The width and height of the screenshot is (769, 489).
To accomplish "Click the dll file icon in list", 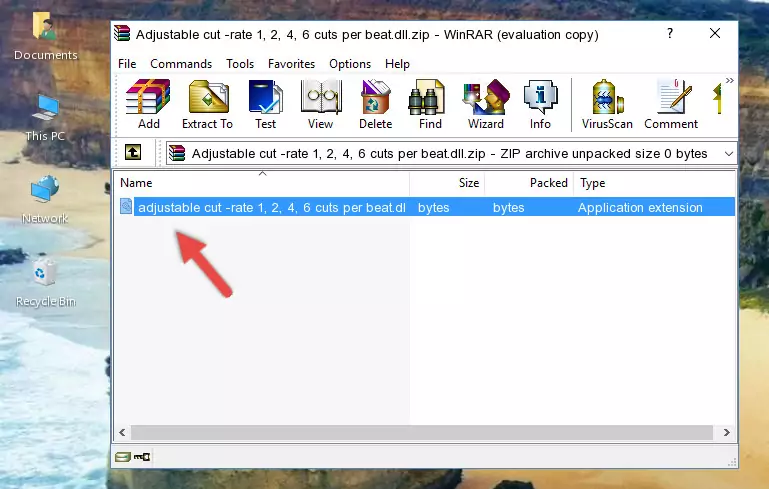I will coord(126,206).
